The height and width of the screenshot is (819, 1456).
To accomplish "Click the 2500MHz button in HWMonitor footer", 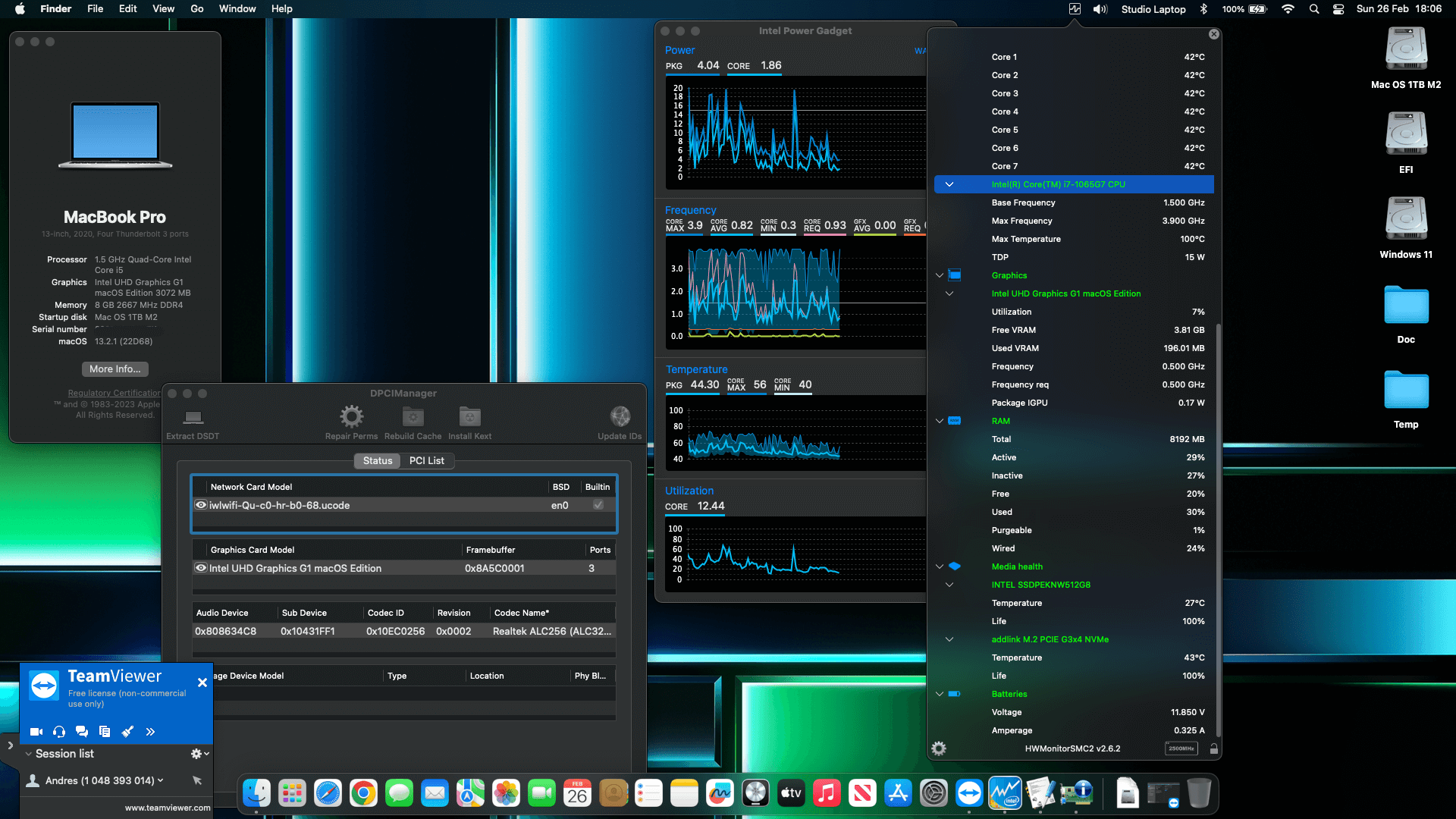I will tap(1181, 748).
